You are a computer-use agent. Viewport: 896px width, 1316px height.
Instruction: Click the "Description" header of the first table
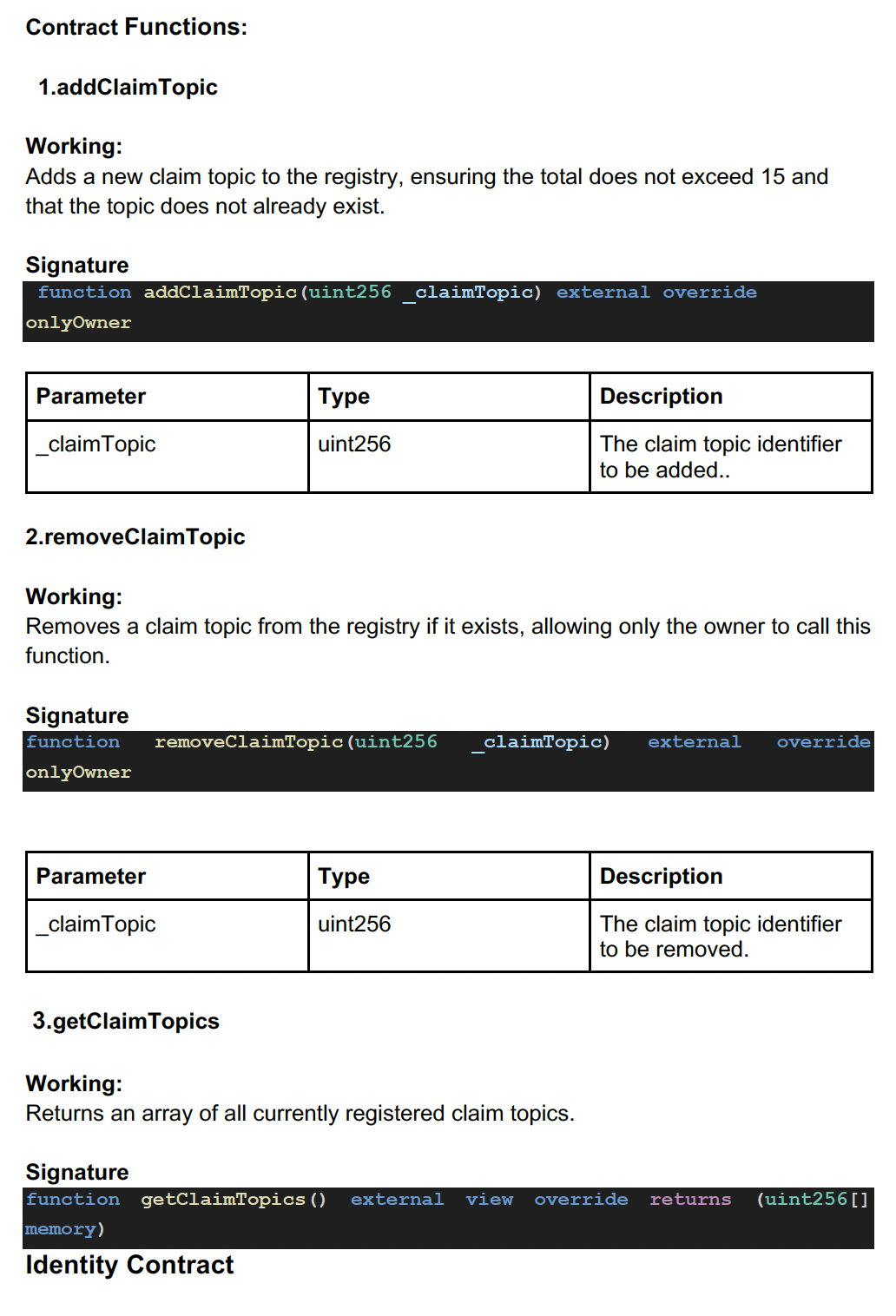[x=661, y=397]
